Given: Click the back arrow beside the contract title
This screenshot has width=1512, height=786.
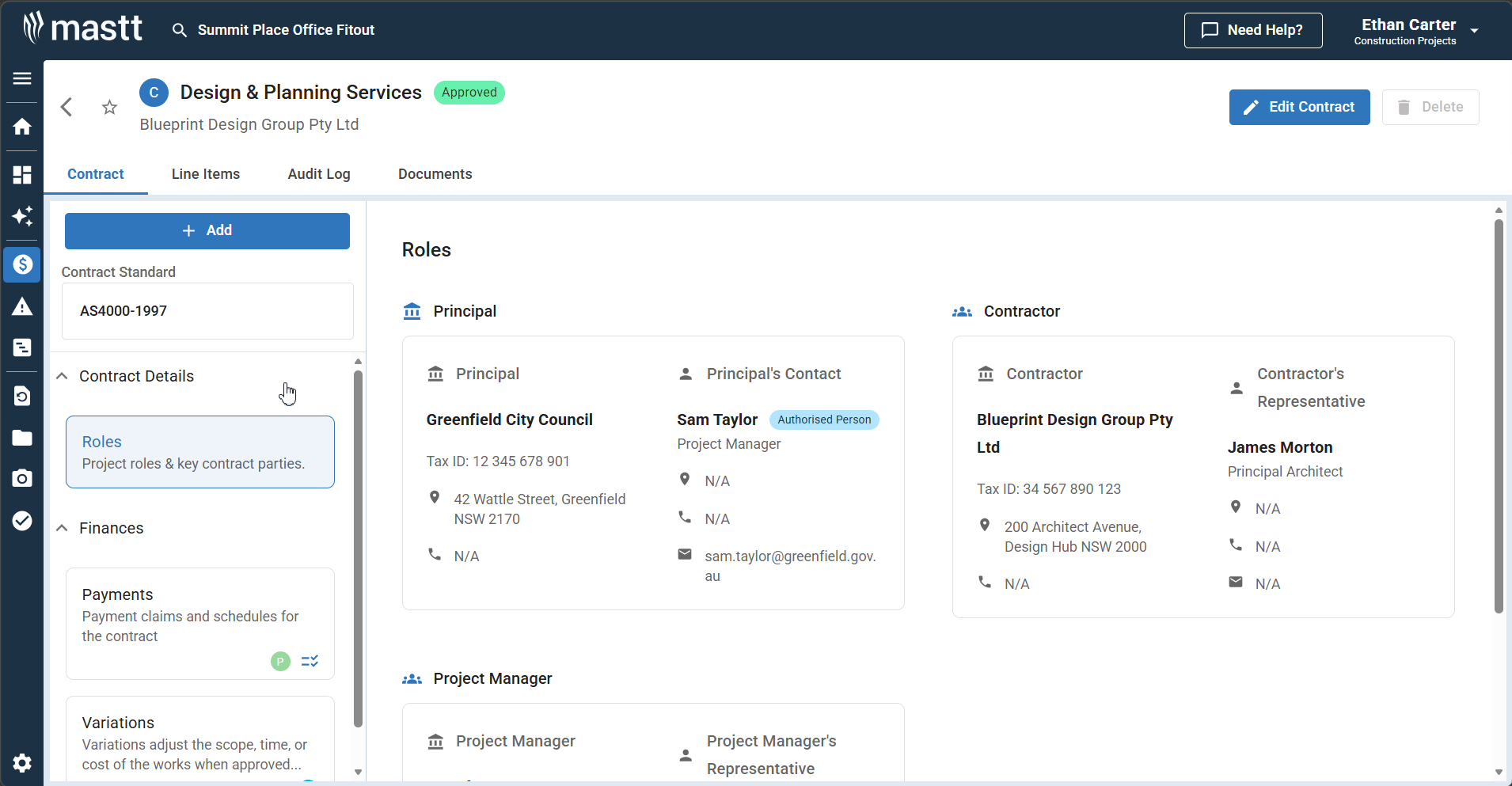Looking at the screenshot, I should (x=67, y=107).
